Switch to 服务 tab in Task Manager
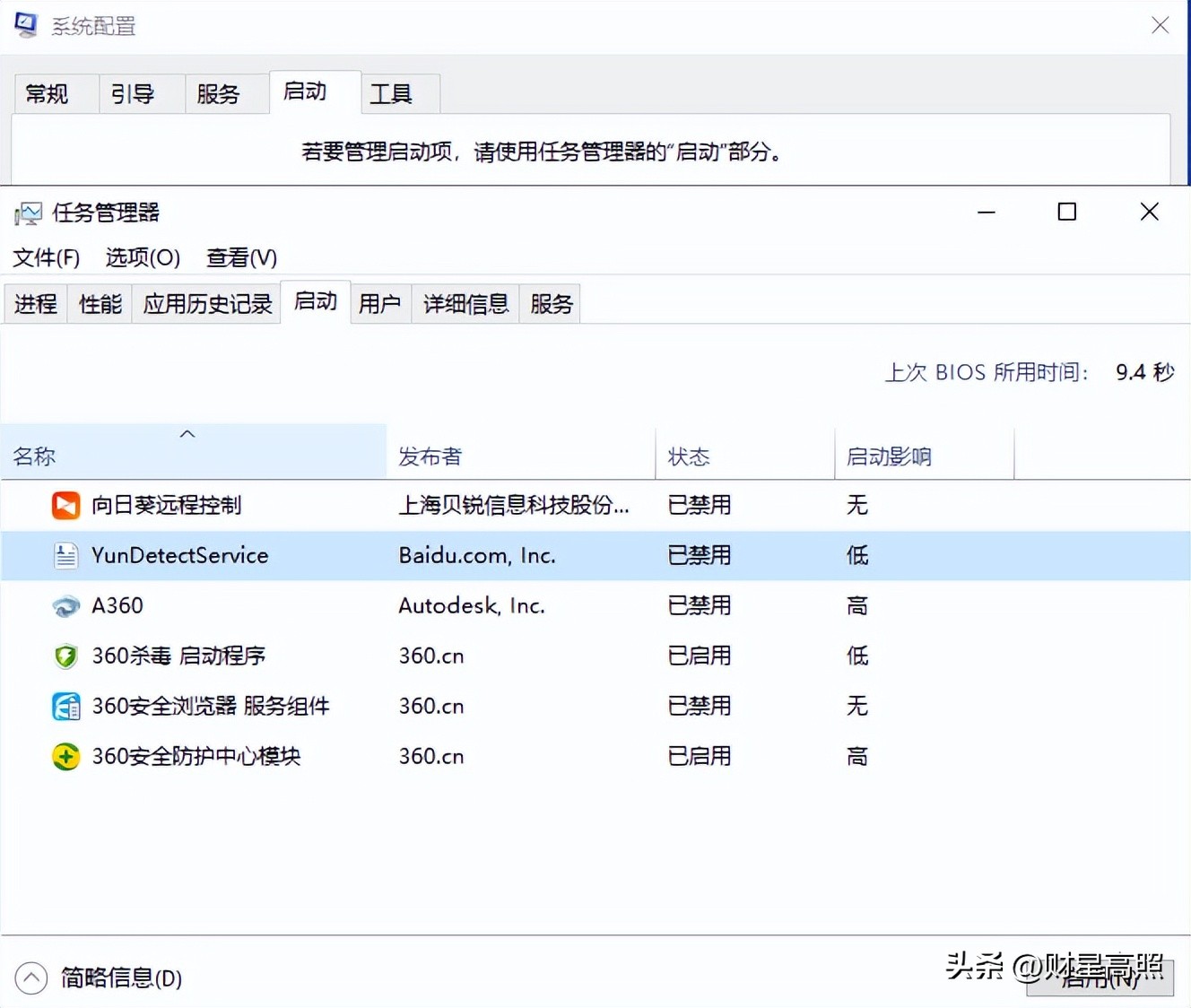Screen dimensions: 1191x1008 (x=551, y=304)
